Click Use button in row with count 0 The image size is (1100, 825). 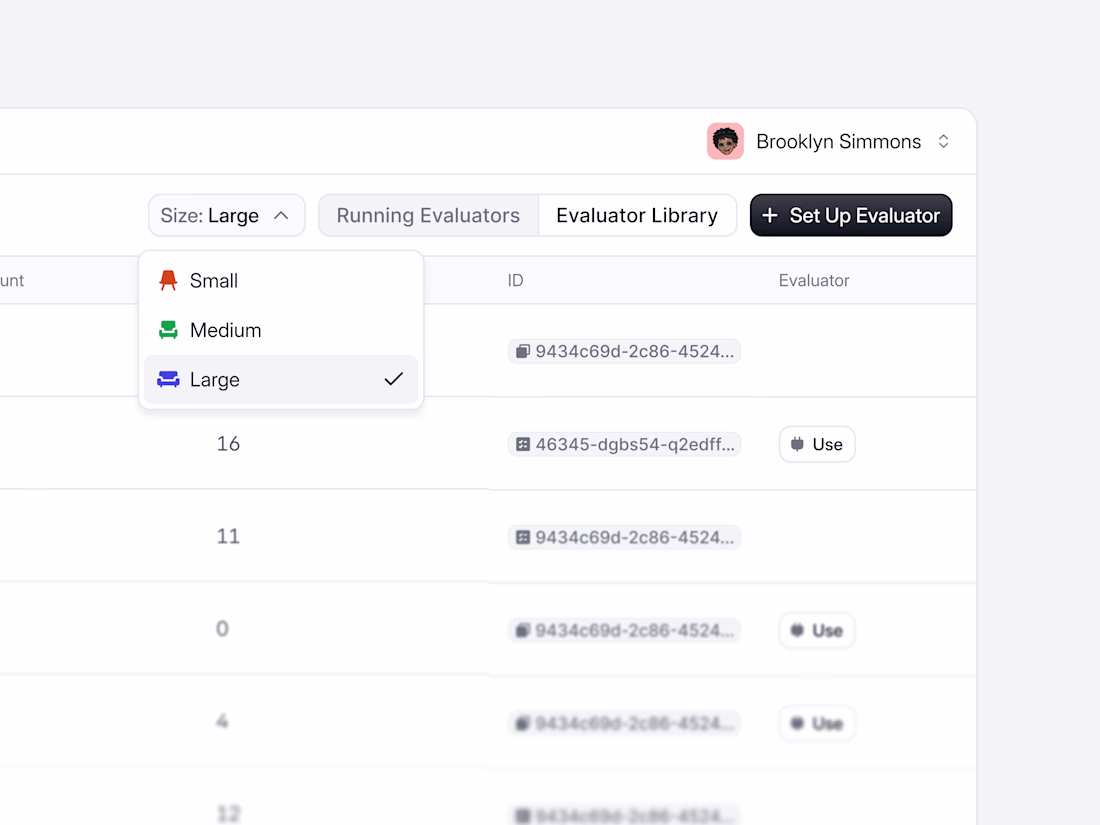point(817,630)
